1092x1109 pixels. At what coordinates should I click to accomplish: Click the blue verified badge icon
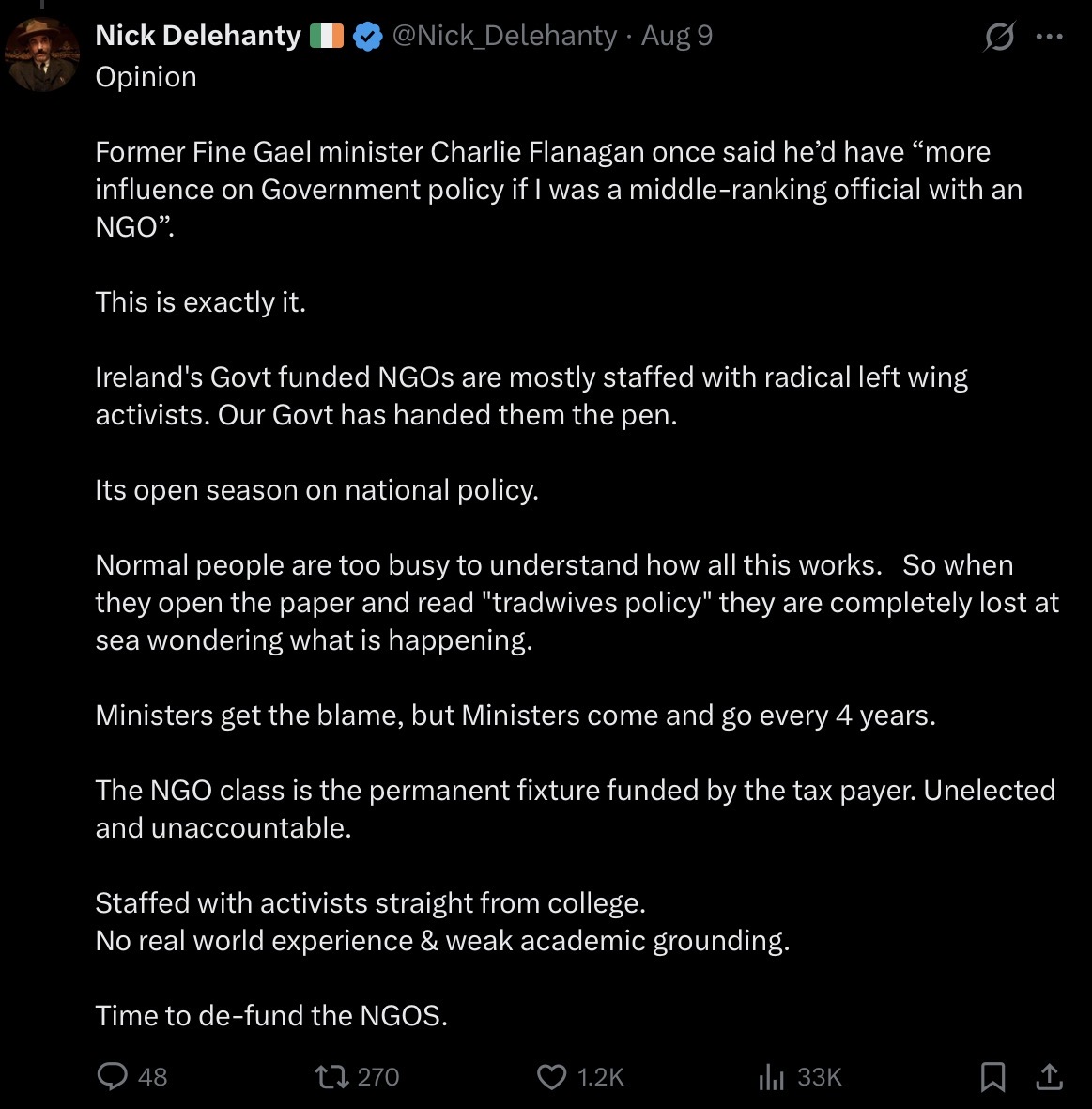(368, 36)
